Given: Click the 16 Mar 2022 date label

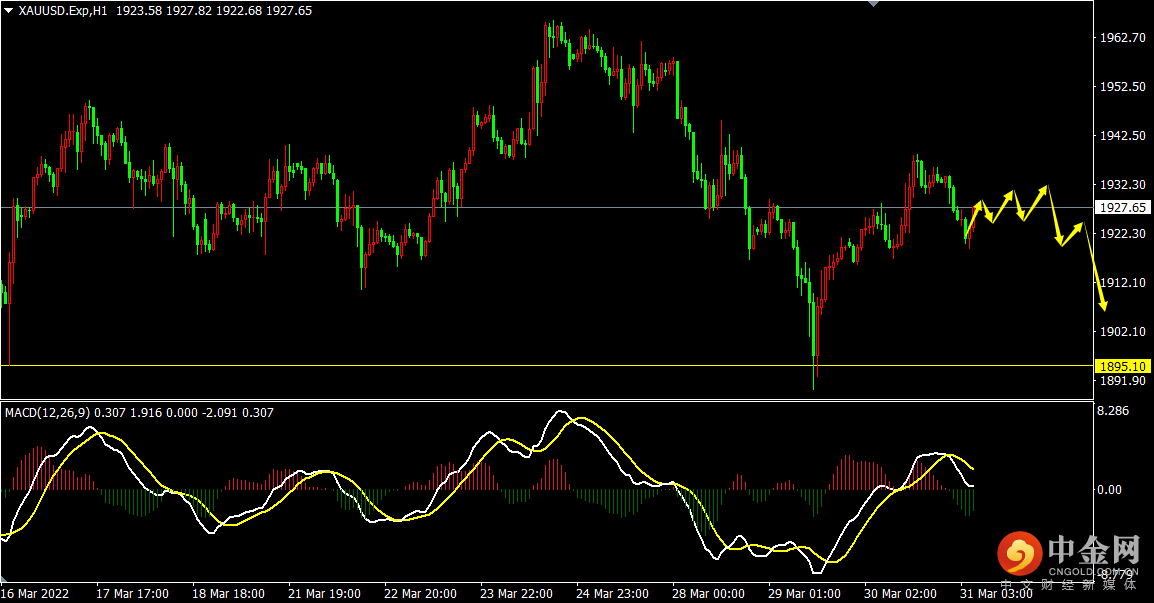Looking at the screenshot, I should click(x=35, y=593).
